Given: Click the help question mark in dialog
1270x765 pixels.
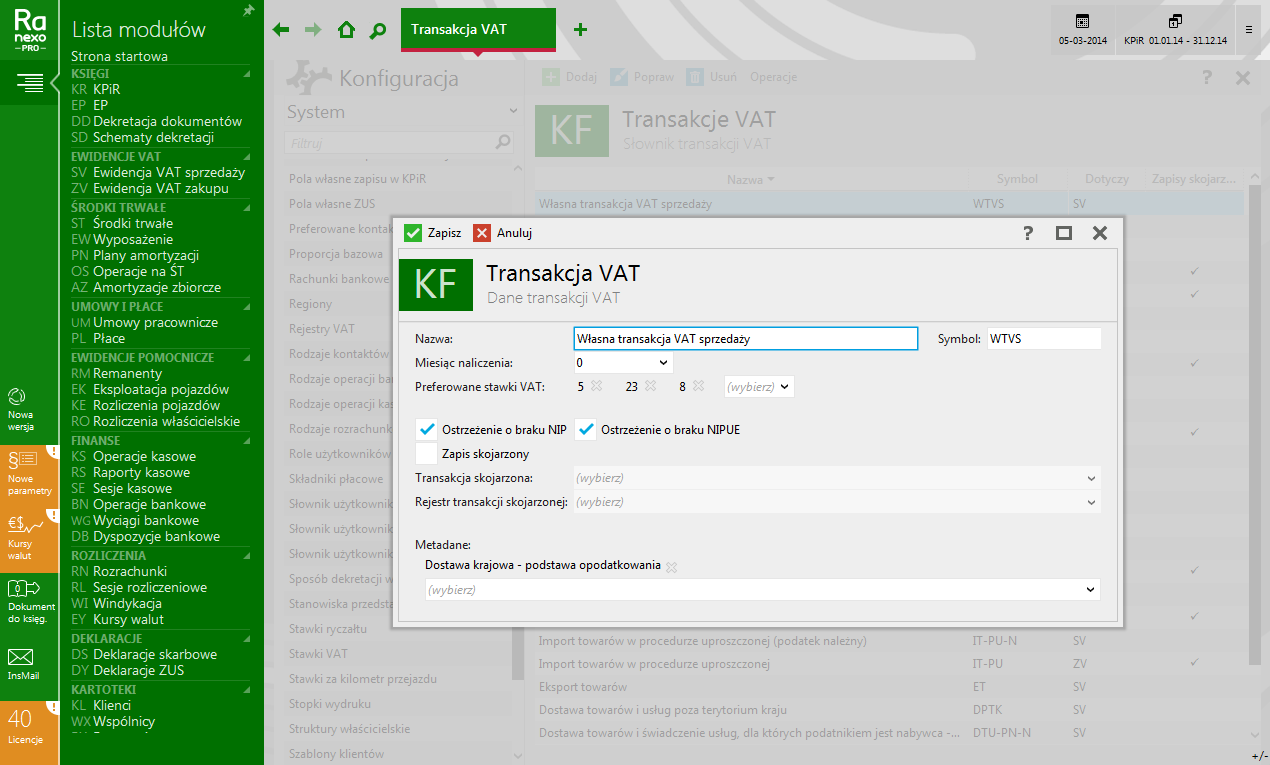Looking at the screenshot, I should point(1027,233).
